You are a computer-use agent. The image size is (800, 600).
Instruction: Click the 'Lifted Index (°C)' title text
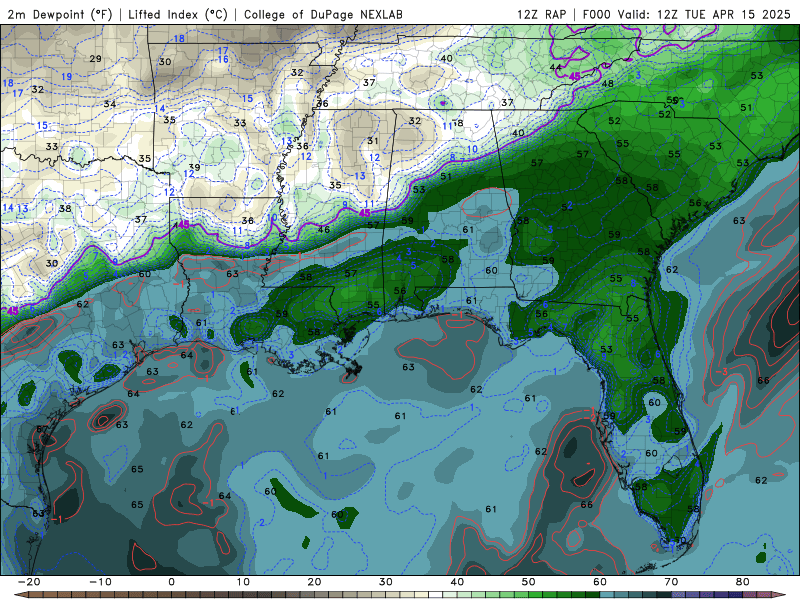click(178, 14)
